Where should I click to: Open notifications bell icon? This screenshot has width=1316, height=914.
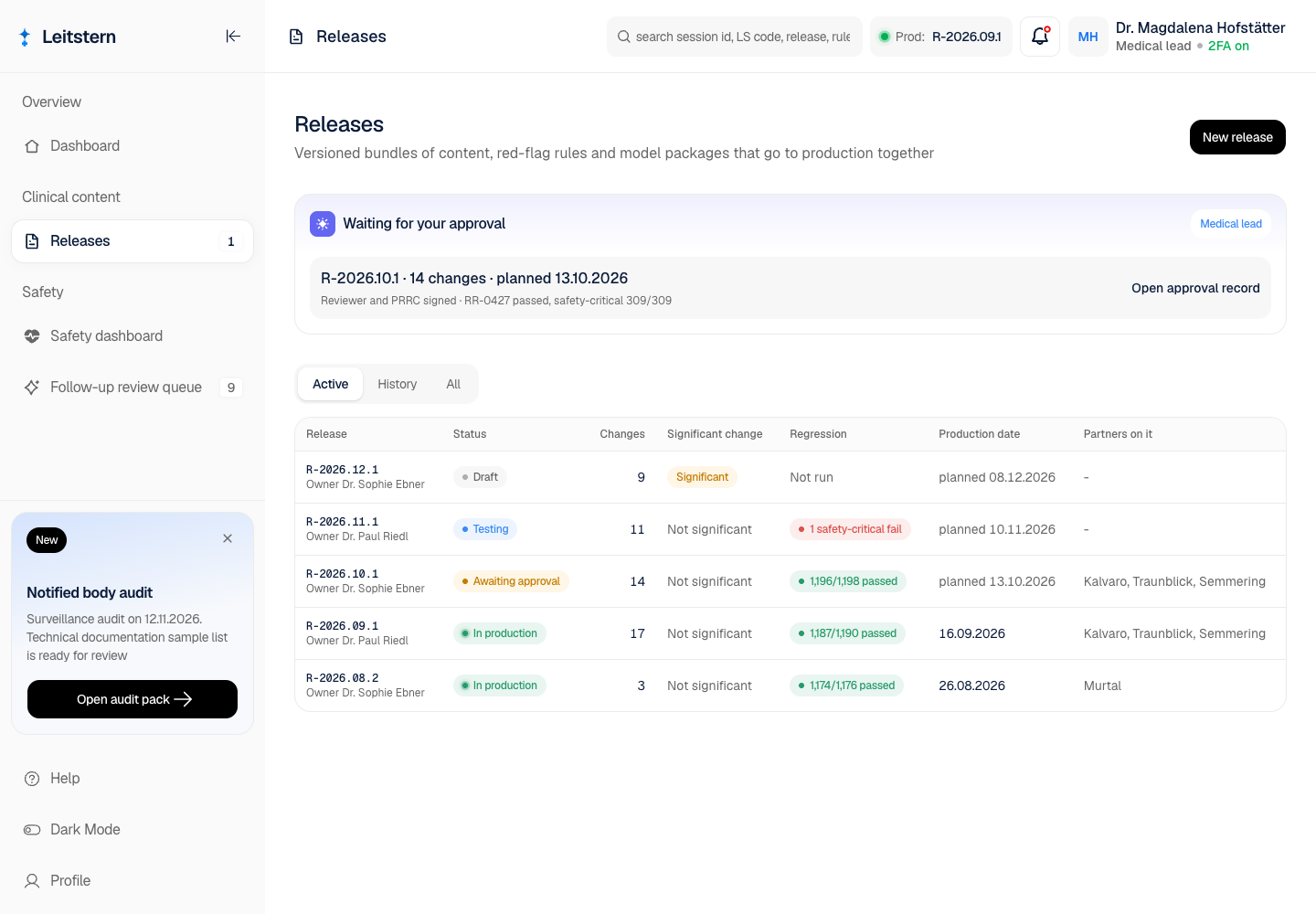click(x=1040, y=37)
